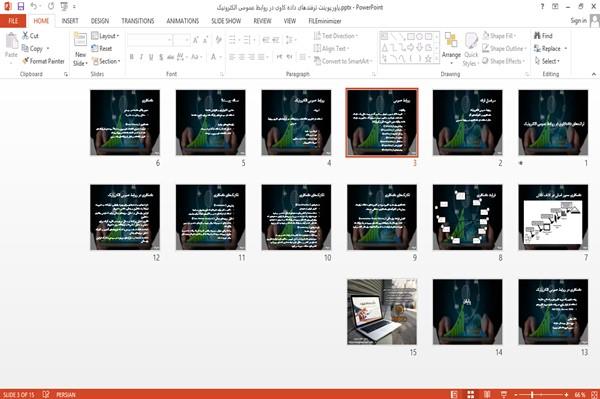
Task: Select the Cut scissors icon
Action: pyautogui.click(x=26, y=36)
